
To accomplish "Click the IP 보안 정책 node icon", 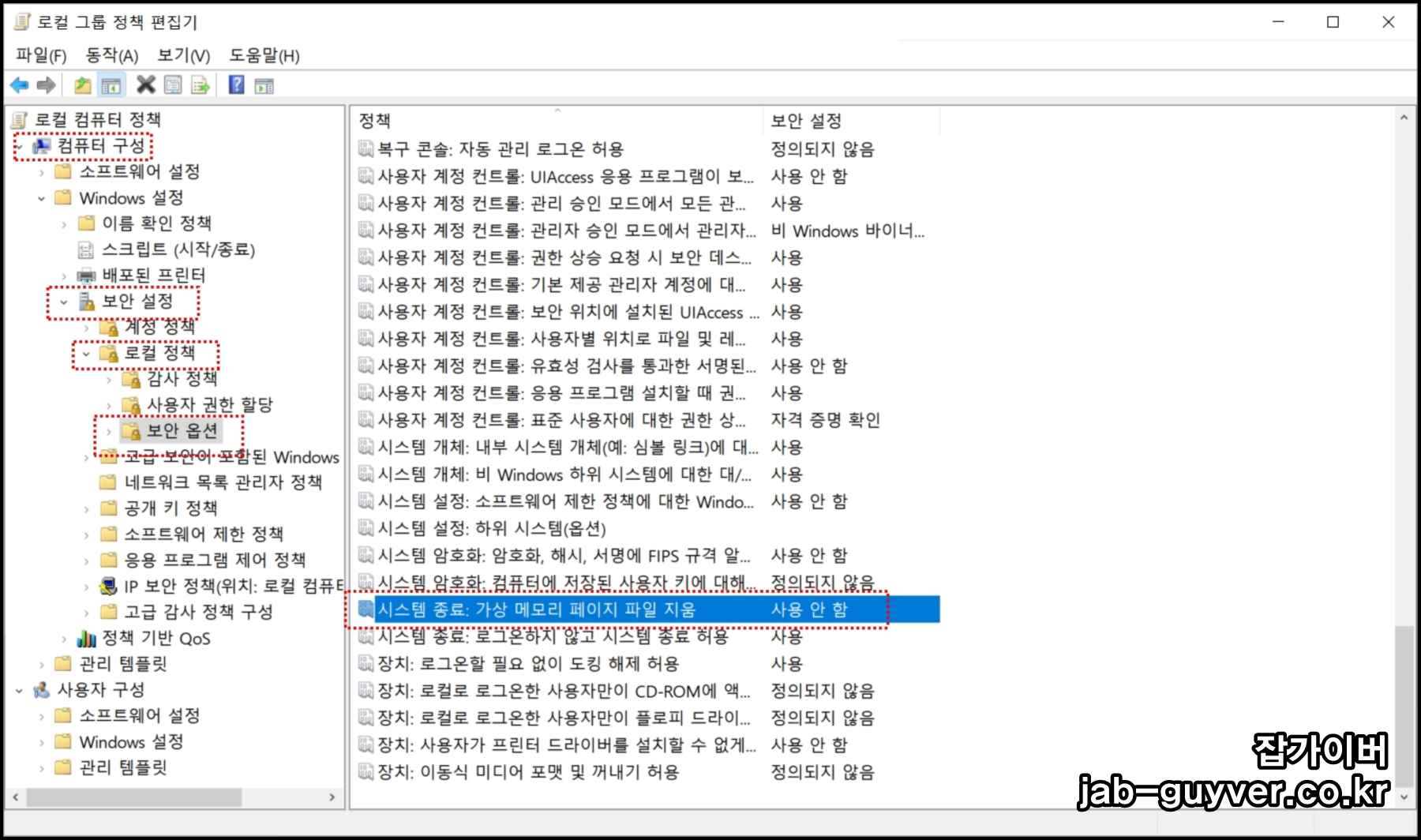I will point(107,586).
